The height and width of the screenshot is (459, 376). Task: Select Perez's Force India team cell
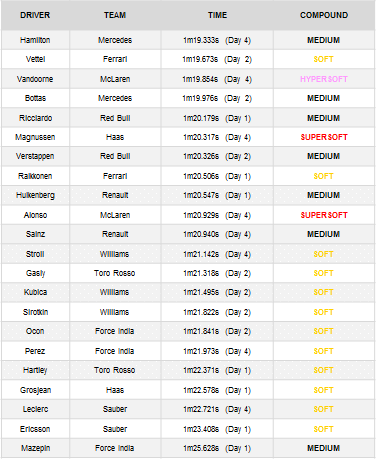[x=115, y=351]
